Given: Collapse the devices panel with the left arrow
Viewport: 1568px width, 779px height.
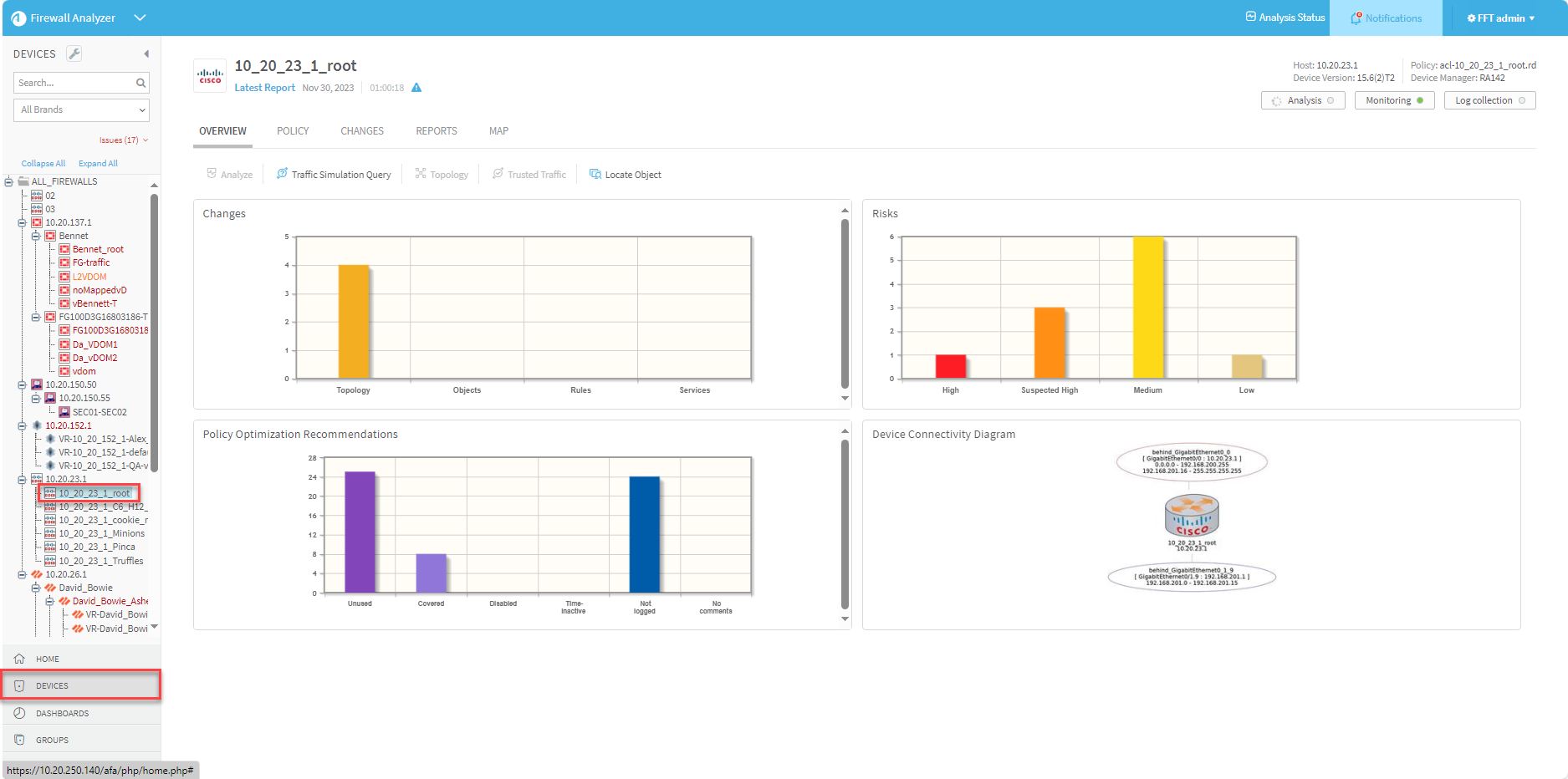Looking at the screenshot, I should (146, 53).
